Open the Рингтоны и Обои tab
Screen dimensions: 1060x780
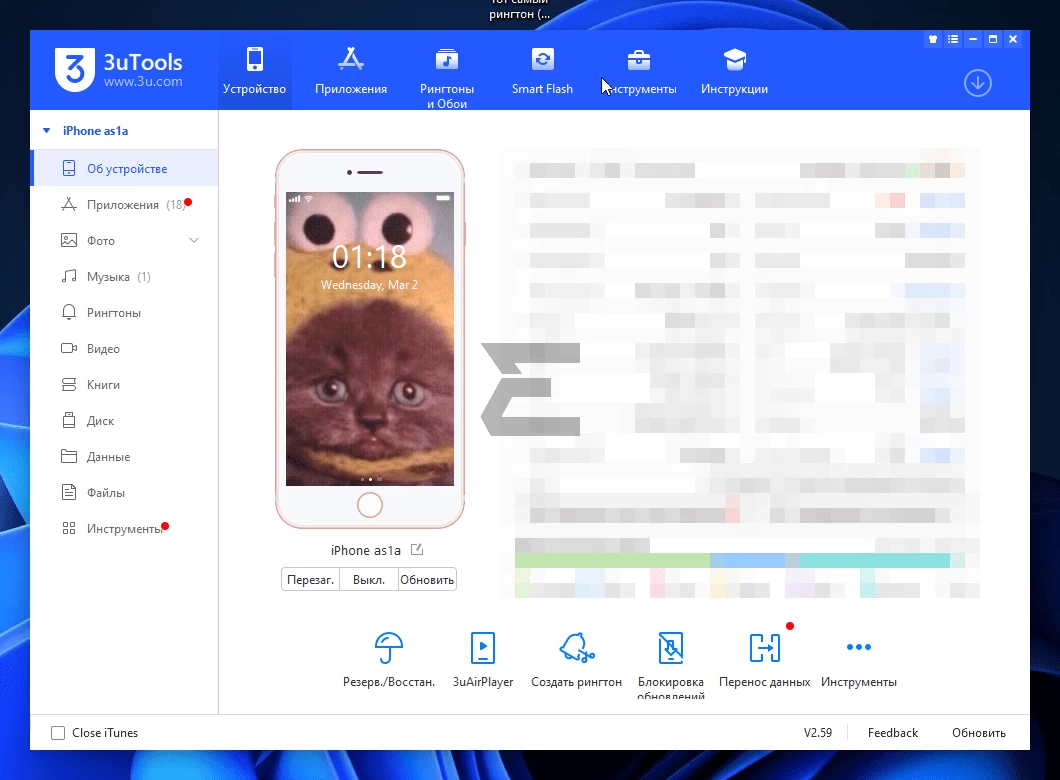pyautogui.click(x=447, y=76)
